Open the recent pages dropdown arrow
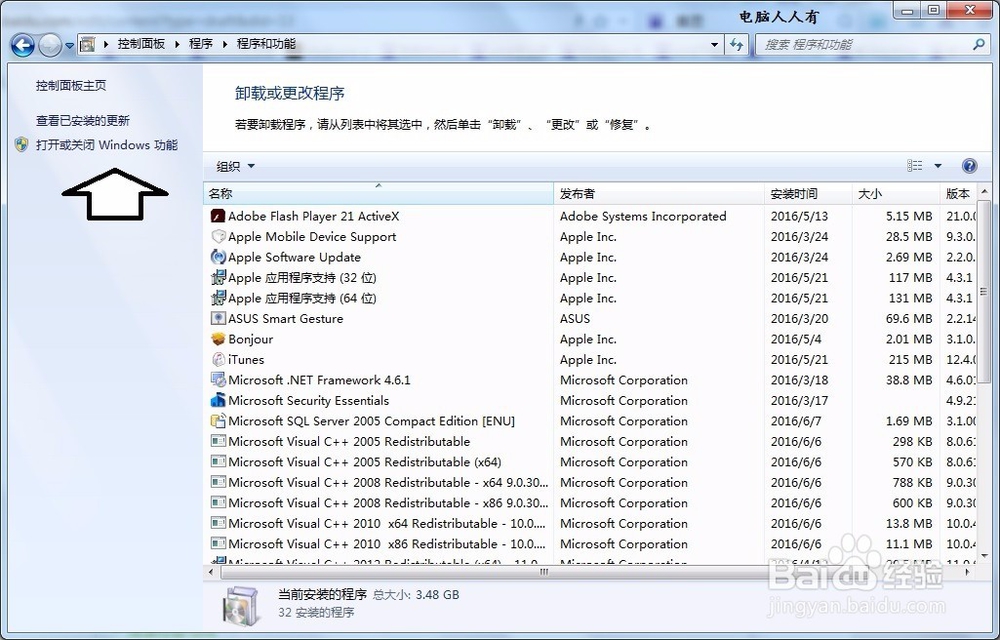This screenshot has width=1000, height=640. 70,46
